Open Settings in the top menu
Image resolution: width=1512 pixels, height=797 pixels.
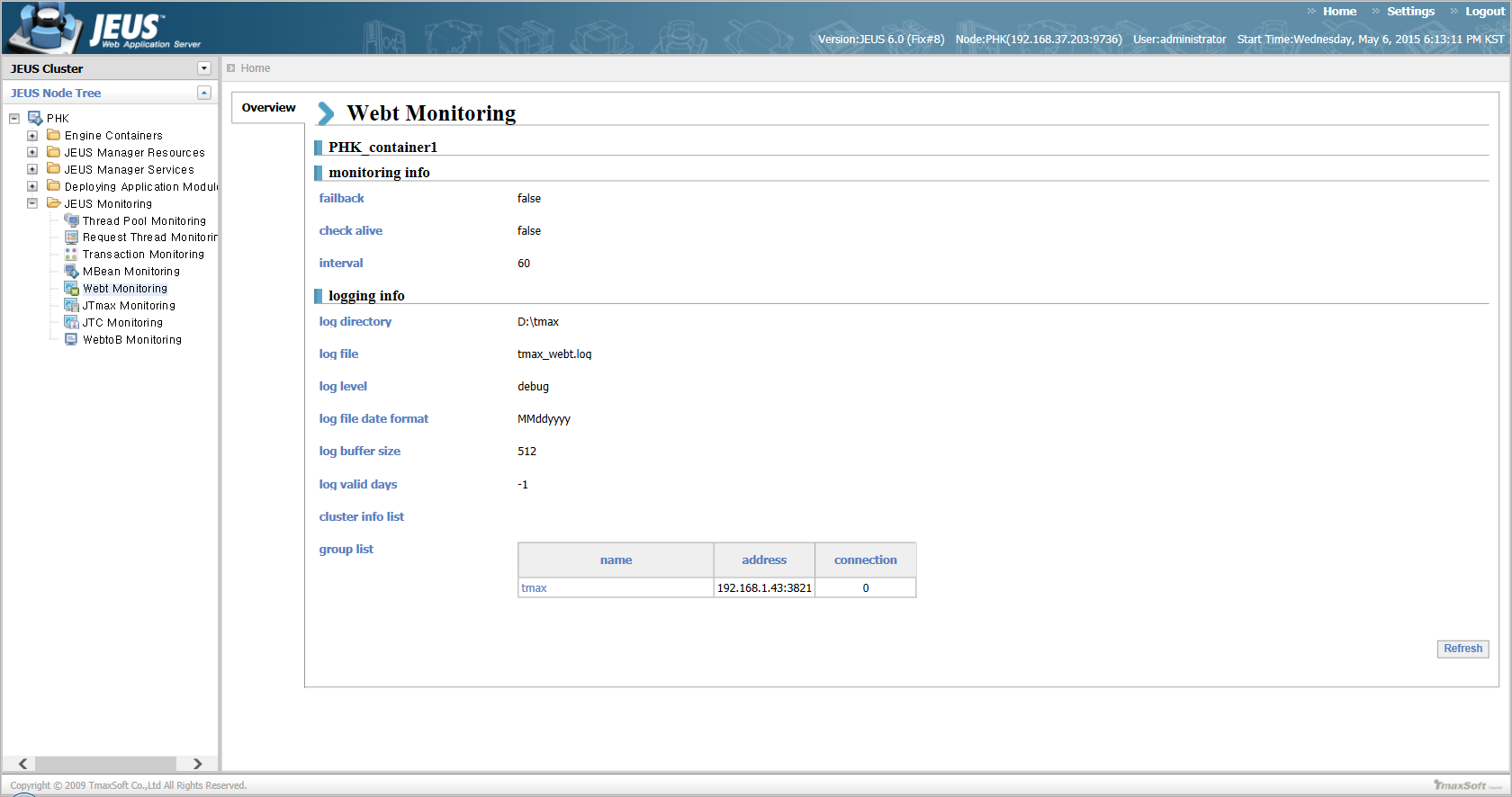[x=1410, y=12]
